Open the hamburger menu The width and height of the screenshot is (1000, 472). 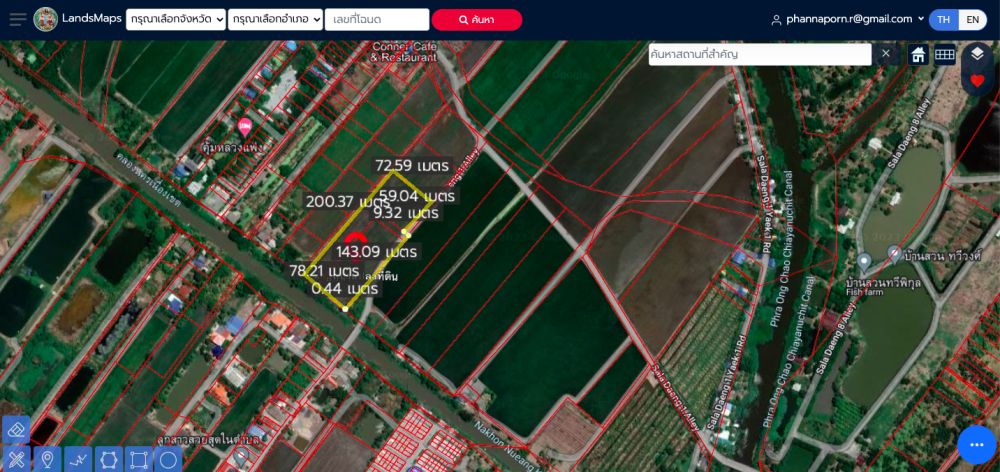17,19
